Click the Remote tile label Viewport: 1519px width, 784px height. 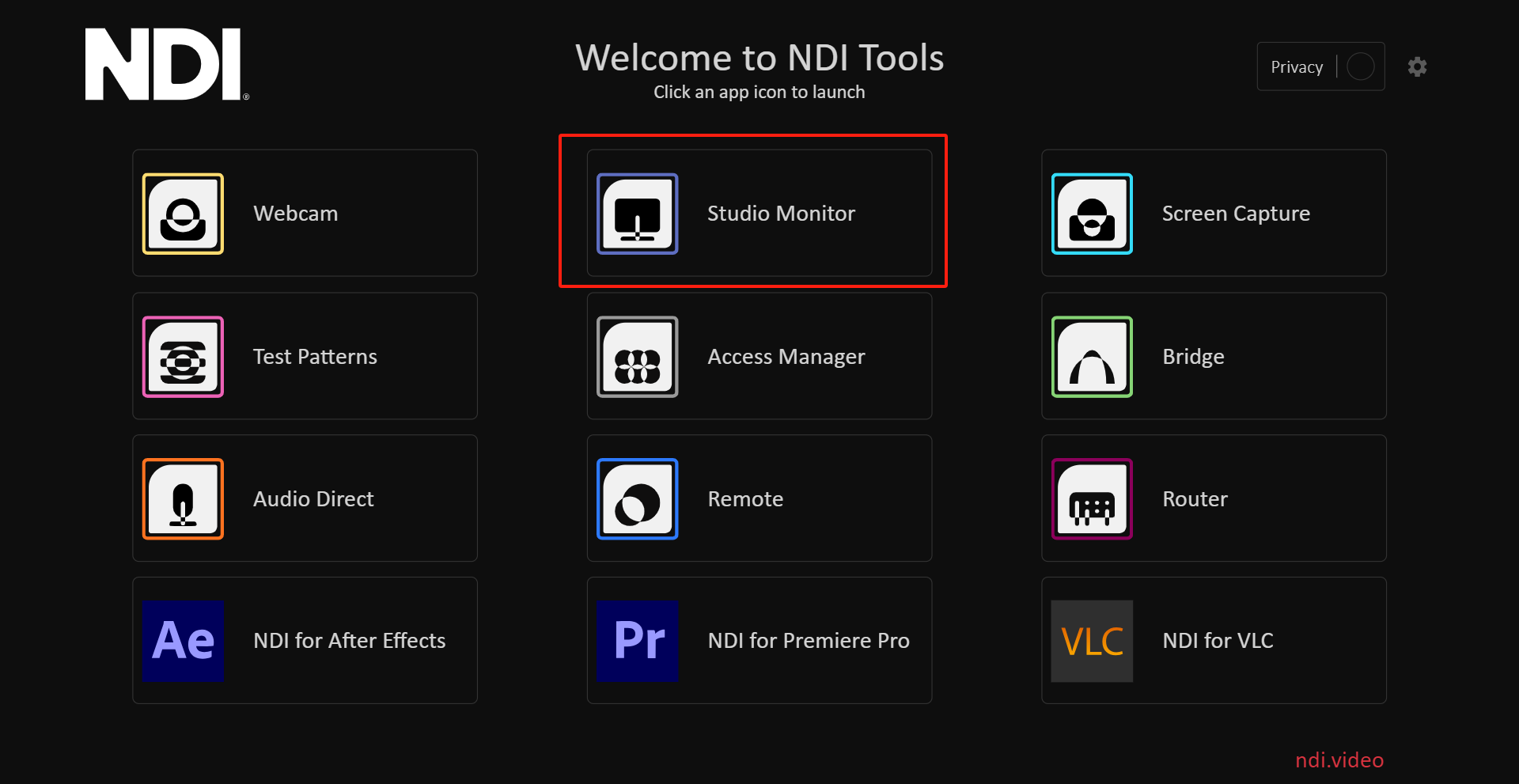click(x=744, y=498)
